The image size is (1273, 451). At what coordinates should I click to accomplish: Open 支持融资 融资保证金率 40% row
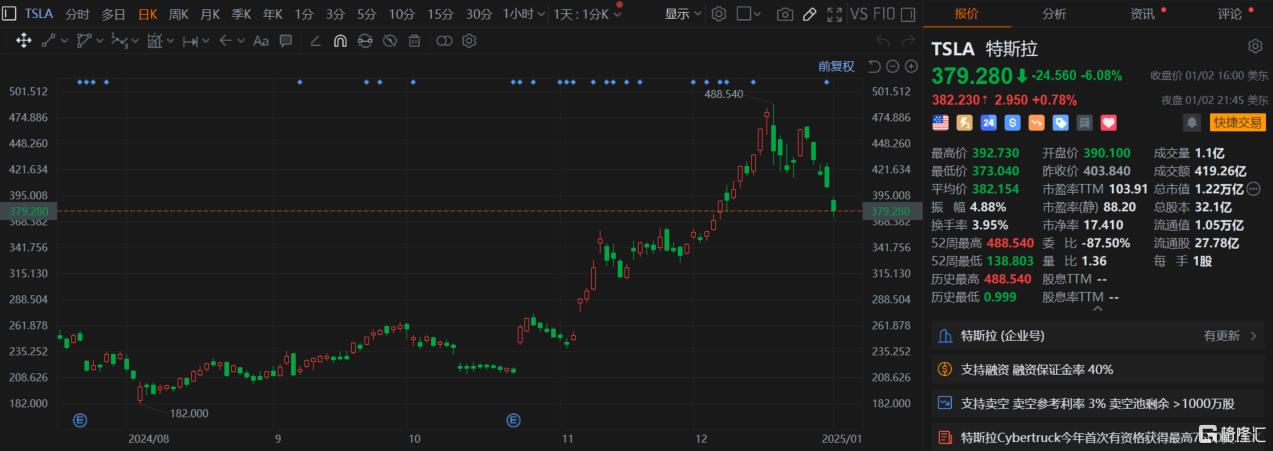[x=1097, y=369]
